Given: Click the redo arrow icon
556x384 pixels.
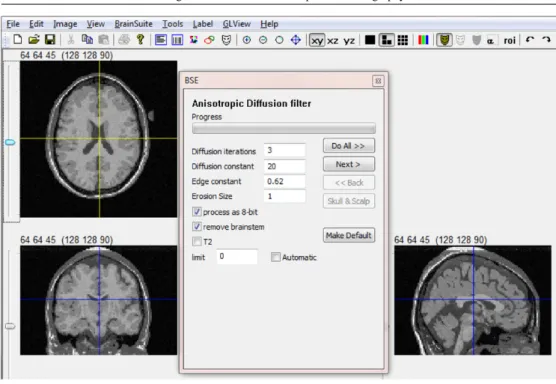Looking at the screenshot, I should click(546, 40).
